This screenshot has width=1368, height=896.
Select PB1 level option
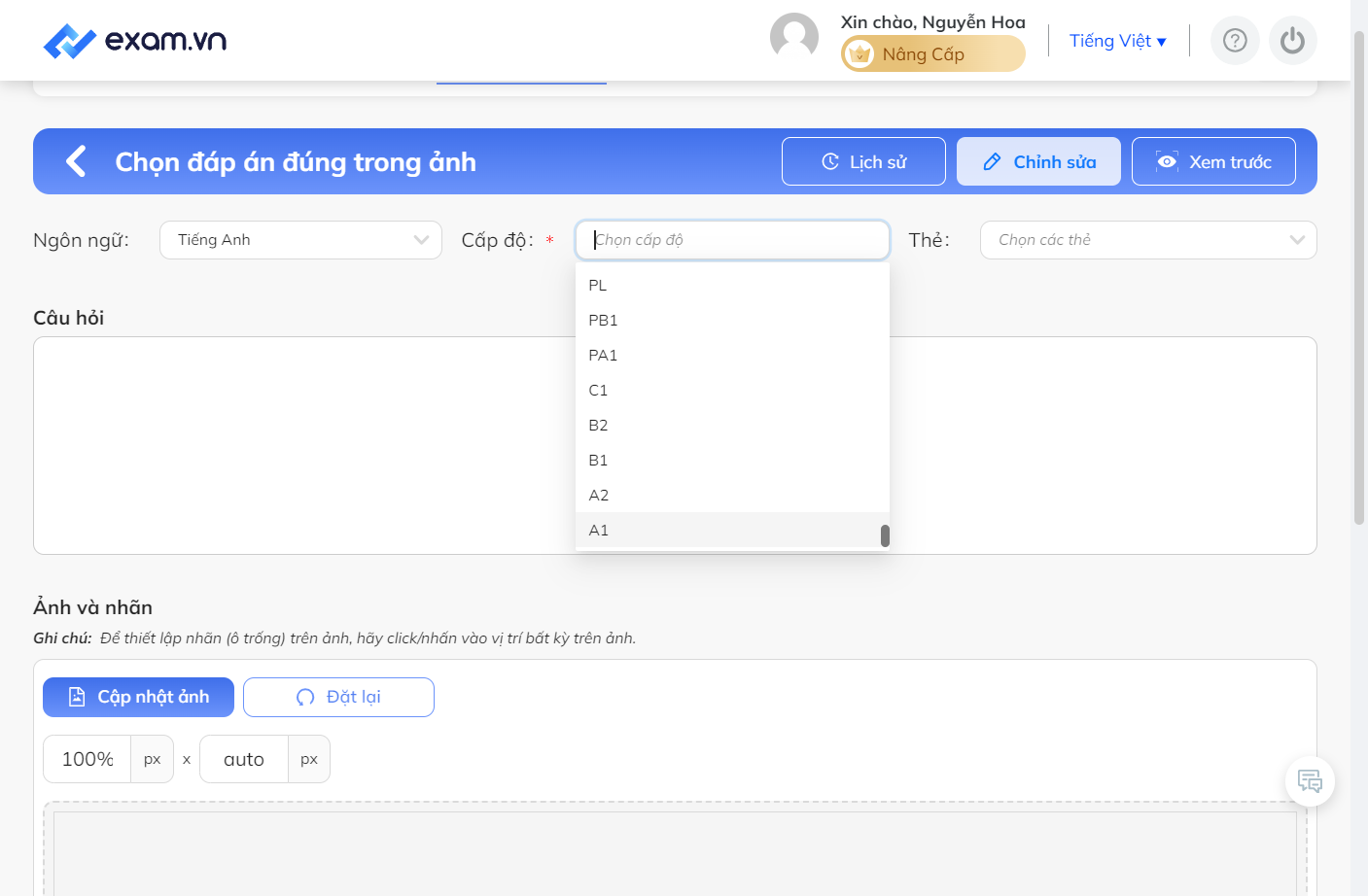[732, 320]
